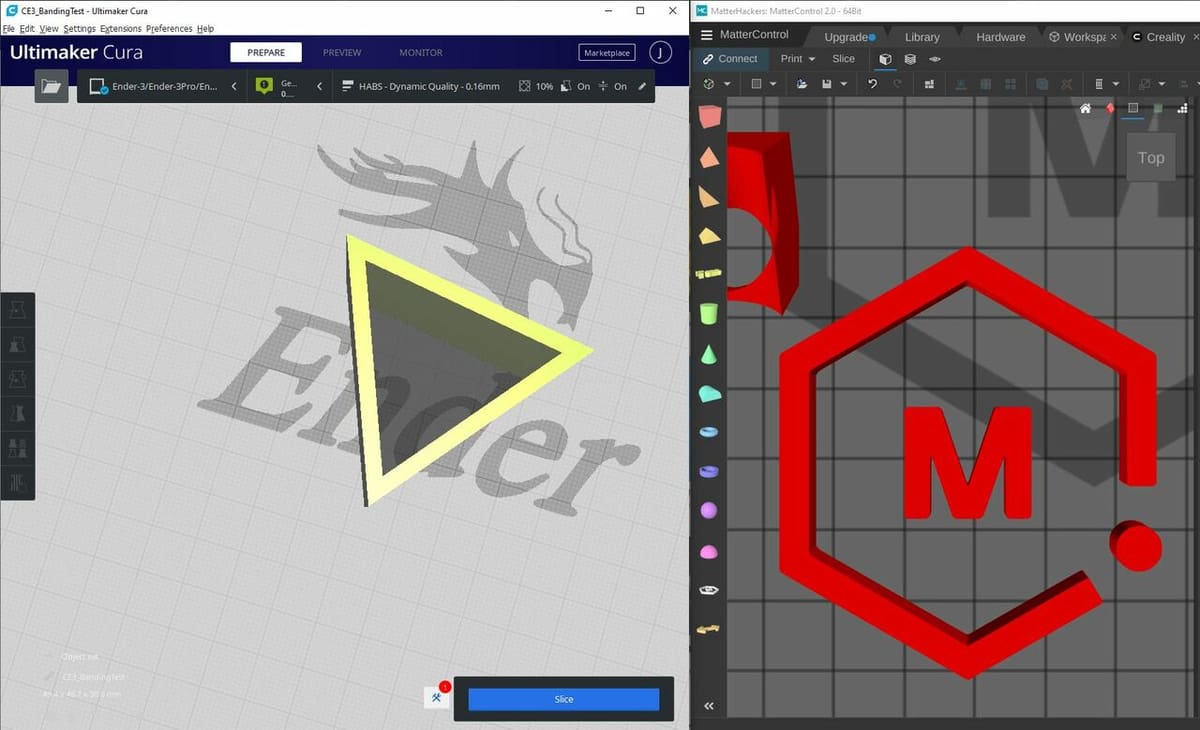Select the Mirror tool in Cura sidebar
Screen dimensions: 1200x730
17,414
